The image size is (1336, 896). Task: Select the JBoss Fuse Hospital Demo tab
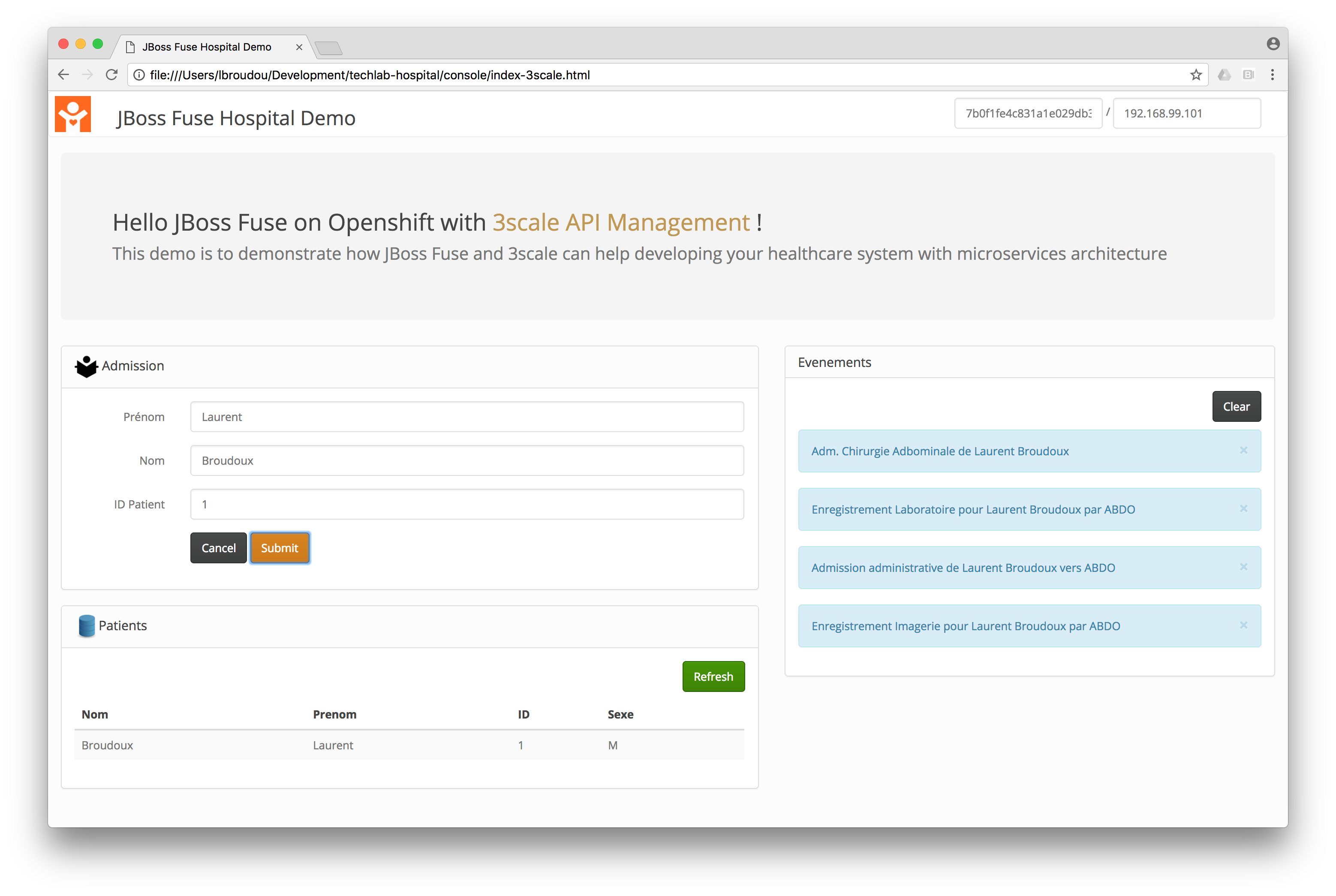(207, 47)
